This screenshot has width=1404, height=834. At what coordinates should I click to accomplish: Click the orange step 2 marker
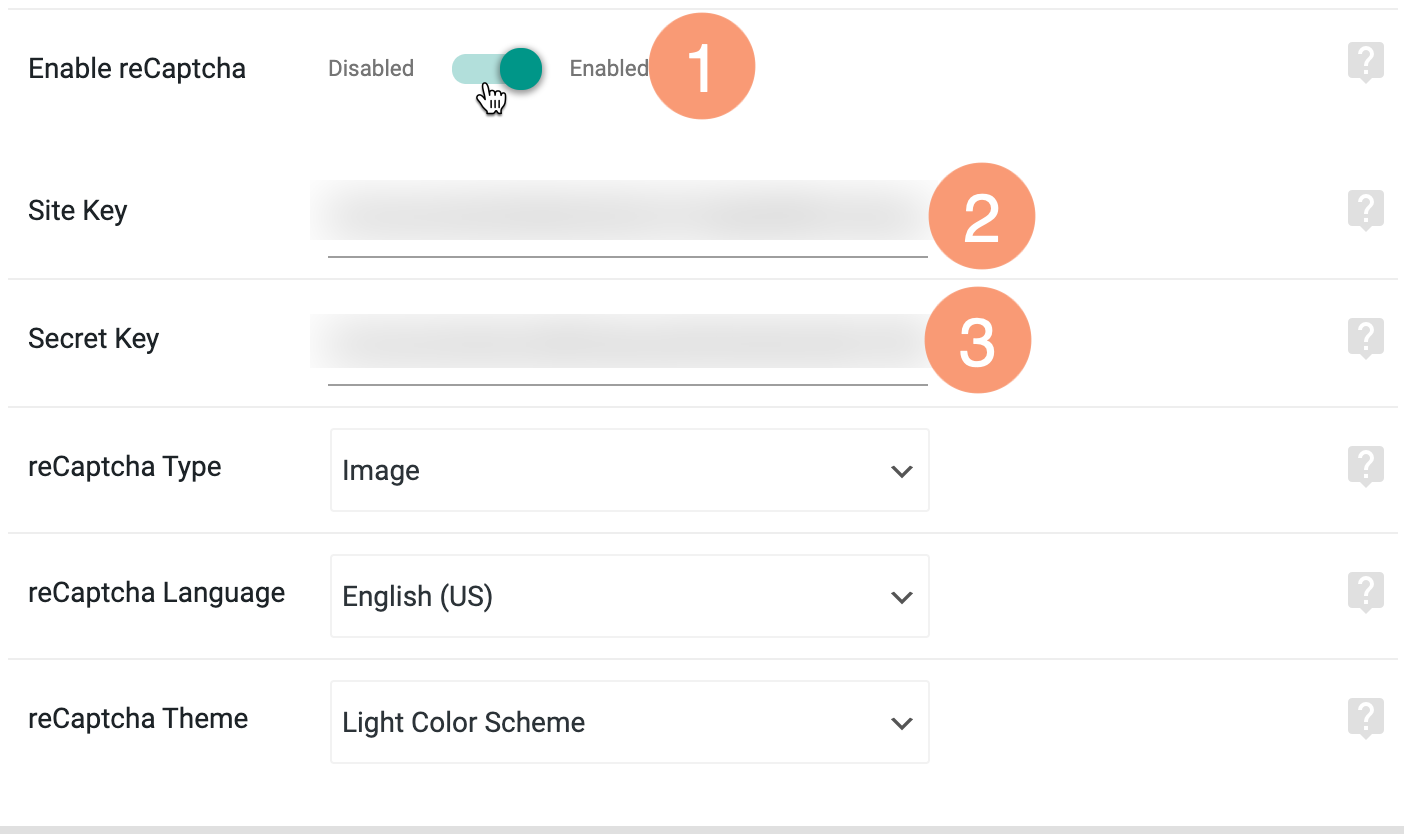coord(981,216)
